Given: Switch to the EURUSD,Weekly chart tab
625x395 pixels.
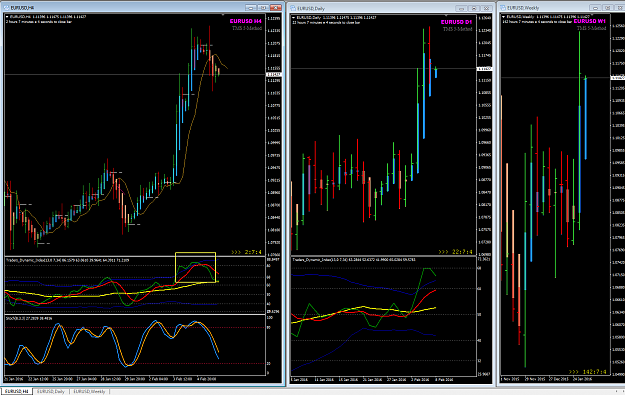Looking at the screenshot, I should coord(89,391).
